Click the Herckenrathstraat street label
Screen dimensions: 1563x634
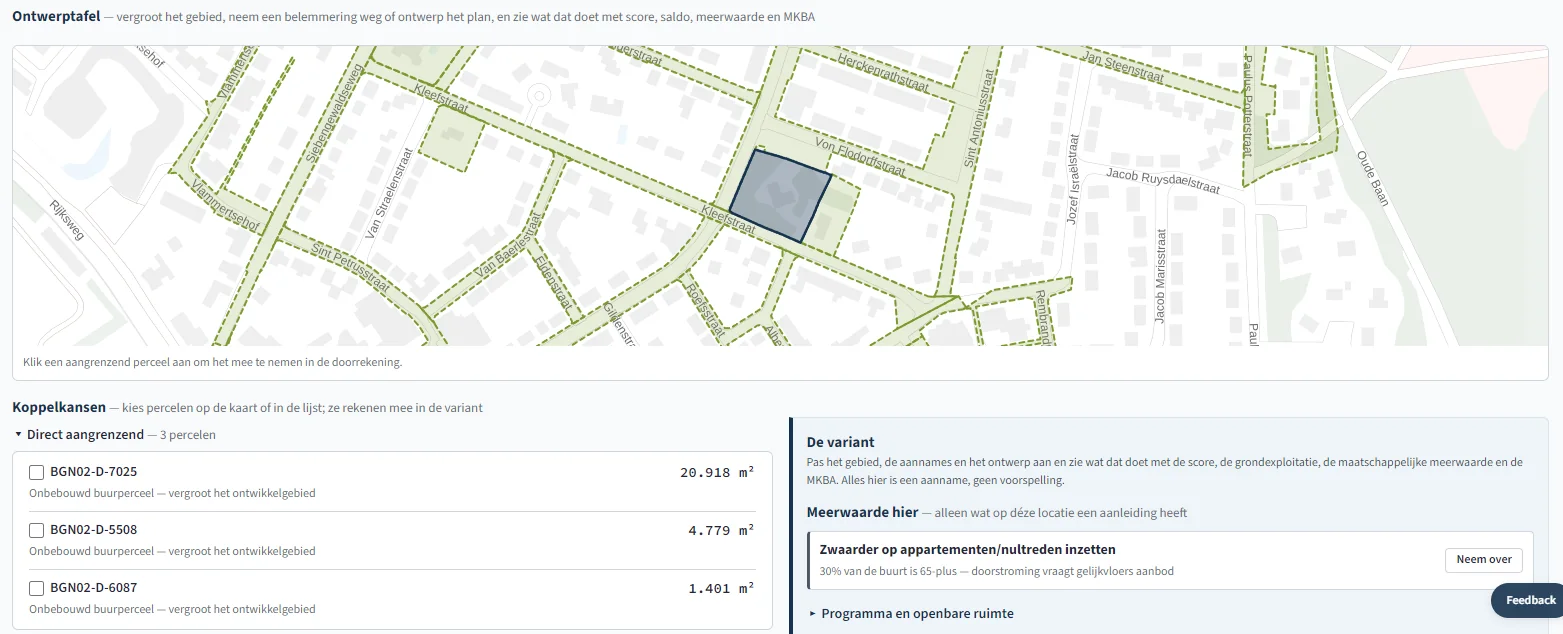click(x=881, y=72)
